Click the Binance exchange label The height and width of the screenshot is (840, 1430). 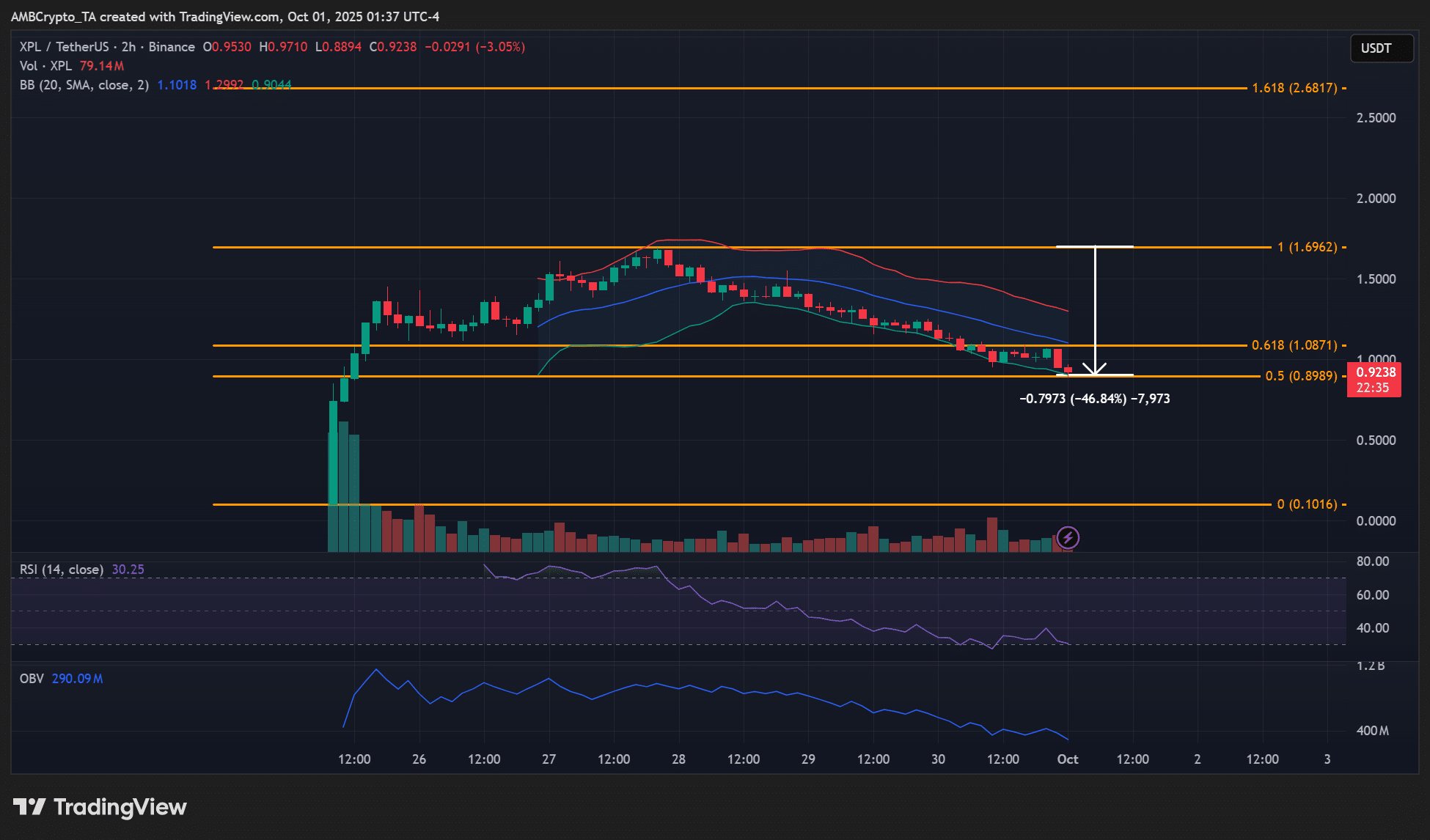(x=172, y=46)
